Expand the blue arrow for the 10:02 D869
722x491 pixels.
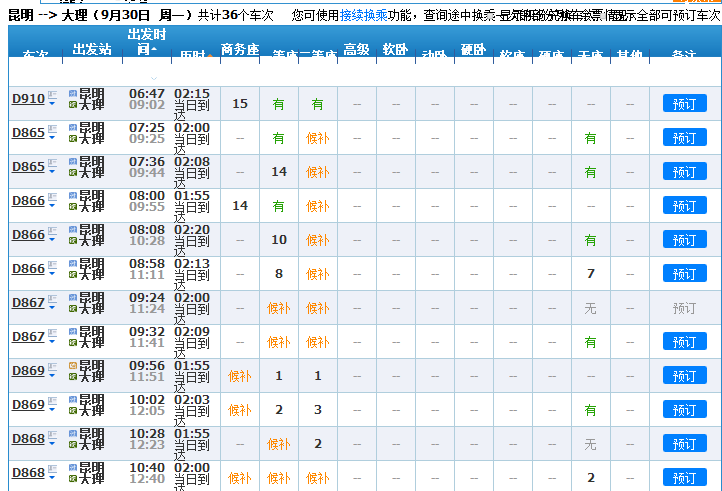point(52,411)
